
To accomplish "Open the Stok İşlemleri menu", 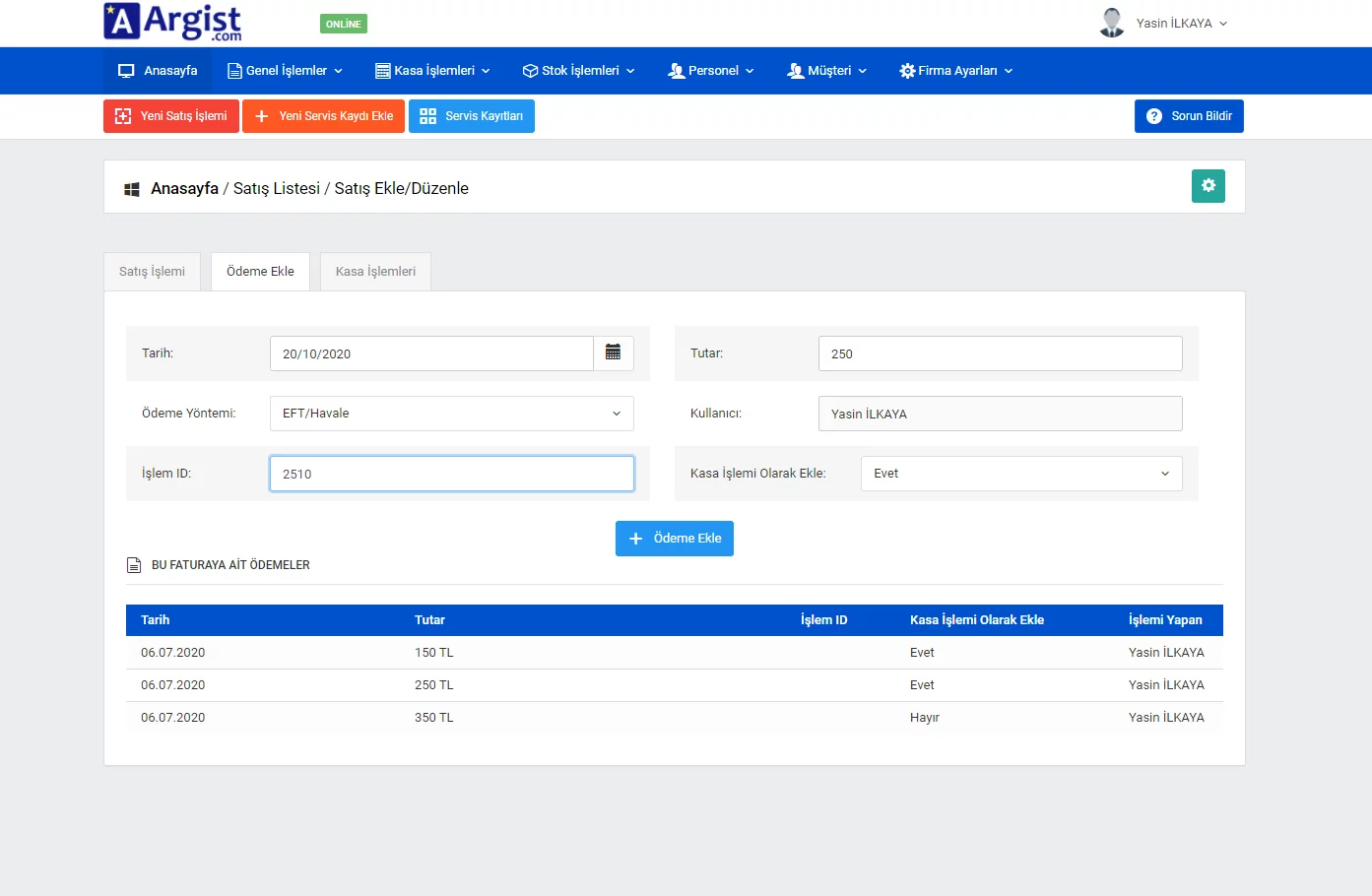I will pos(578,71).
